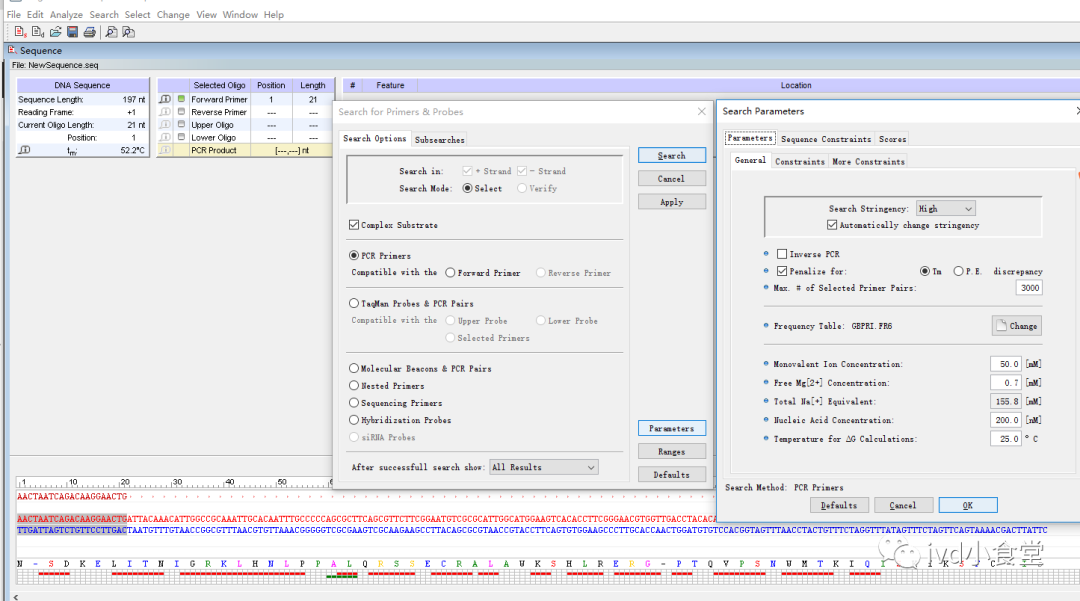
Task: Click Apply in the search dialog
Action: click(x=672, y=202)
